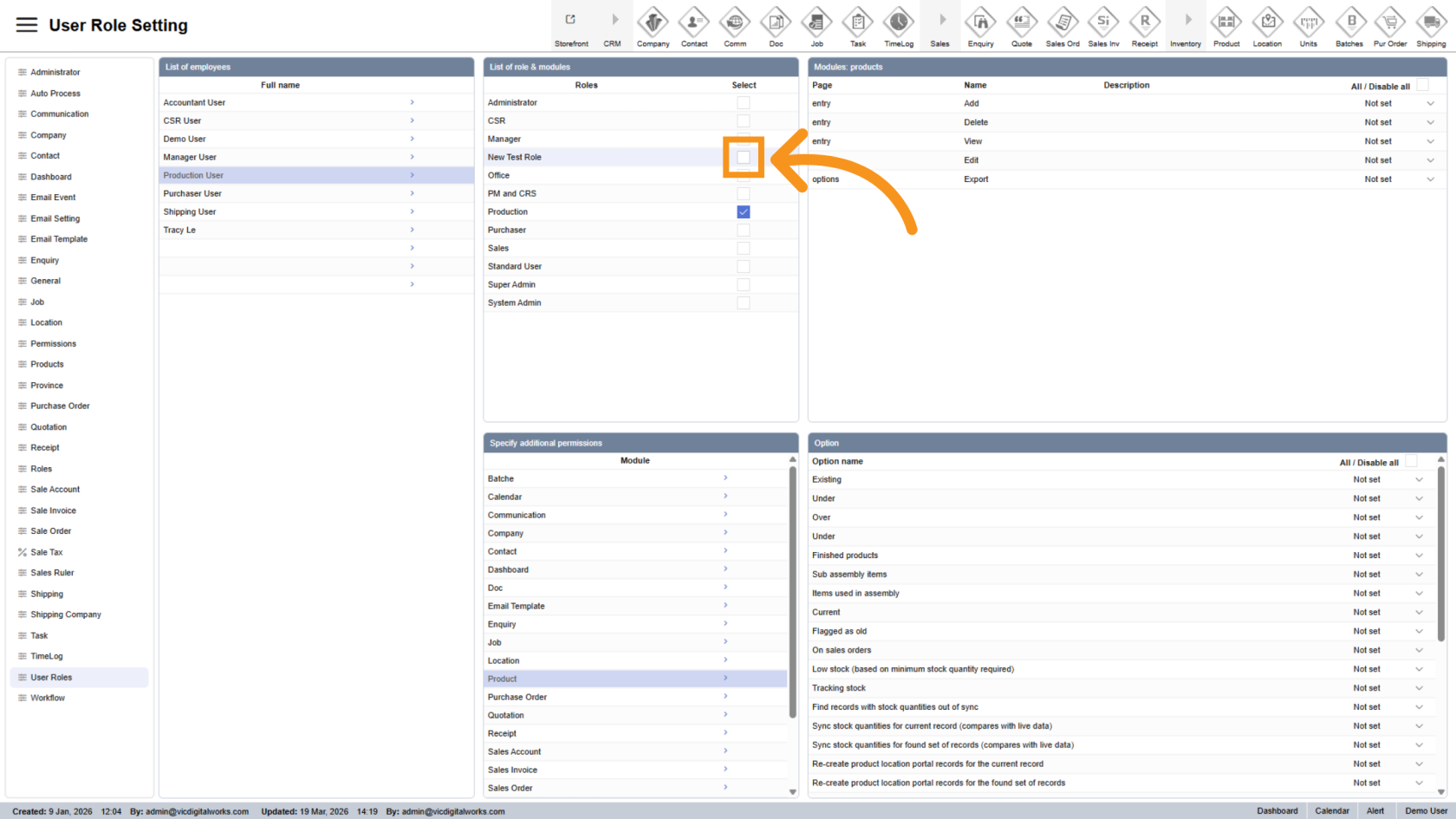Expand the Finished products option dropdown

pos(1419,556)
